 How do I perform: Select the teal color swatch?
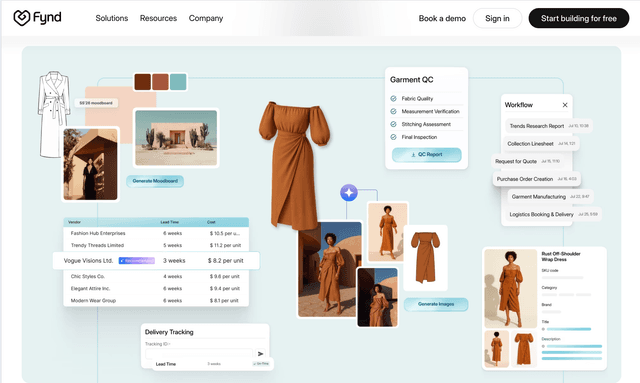tap(178, 82)
